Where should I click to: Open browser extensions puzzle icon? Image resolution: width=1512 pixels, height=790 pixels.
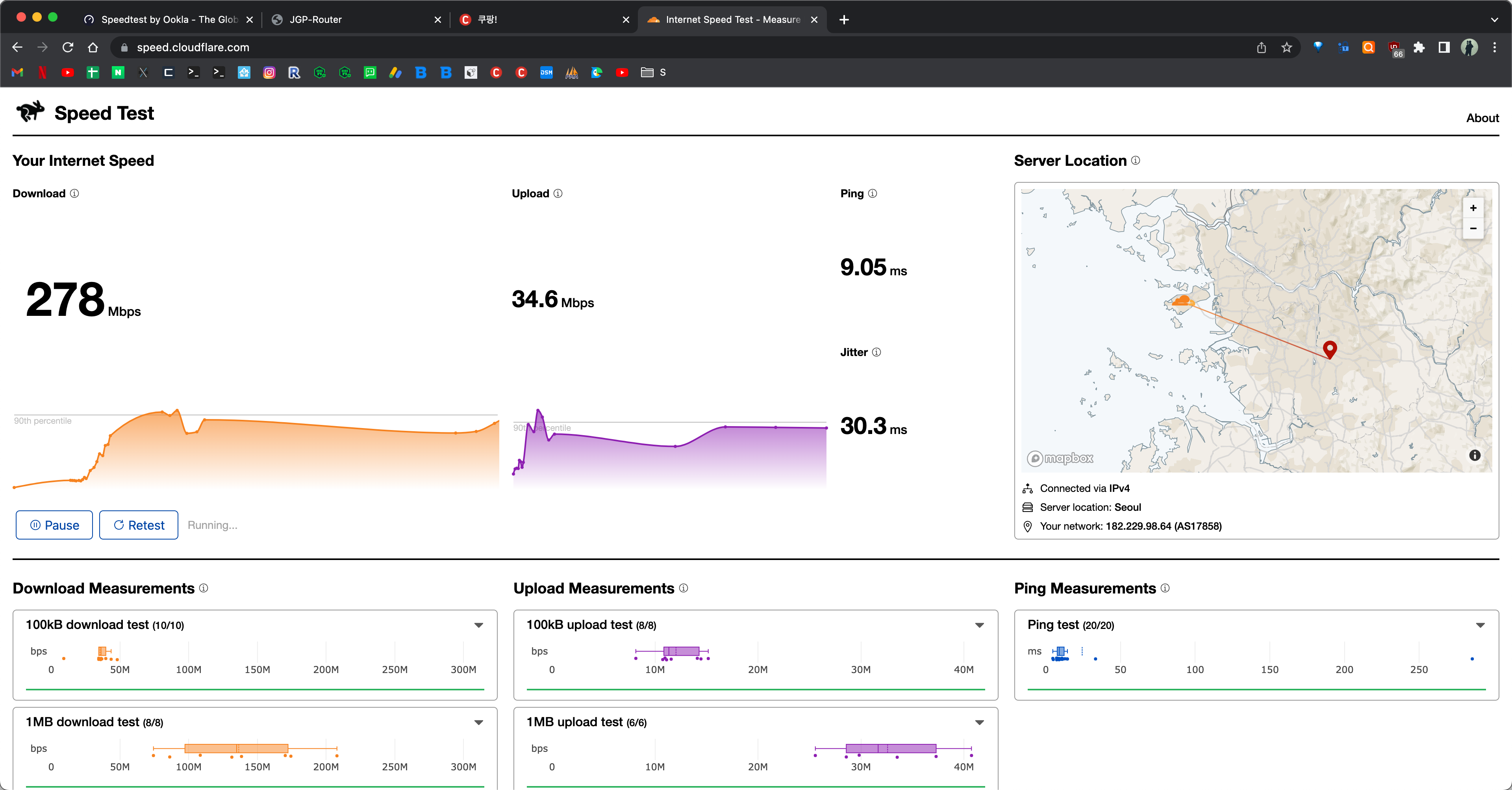pos(1419,48)
